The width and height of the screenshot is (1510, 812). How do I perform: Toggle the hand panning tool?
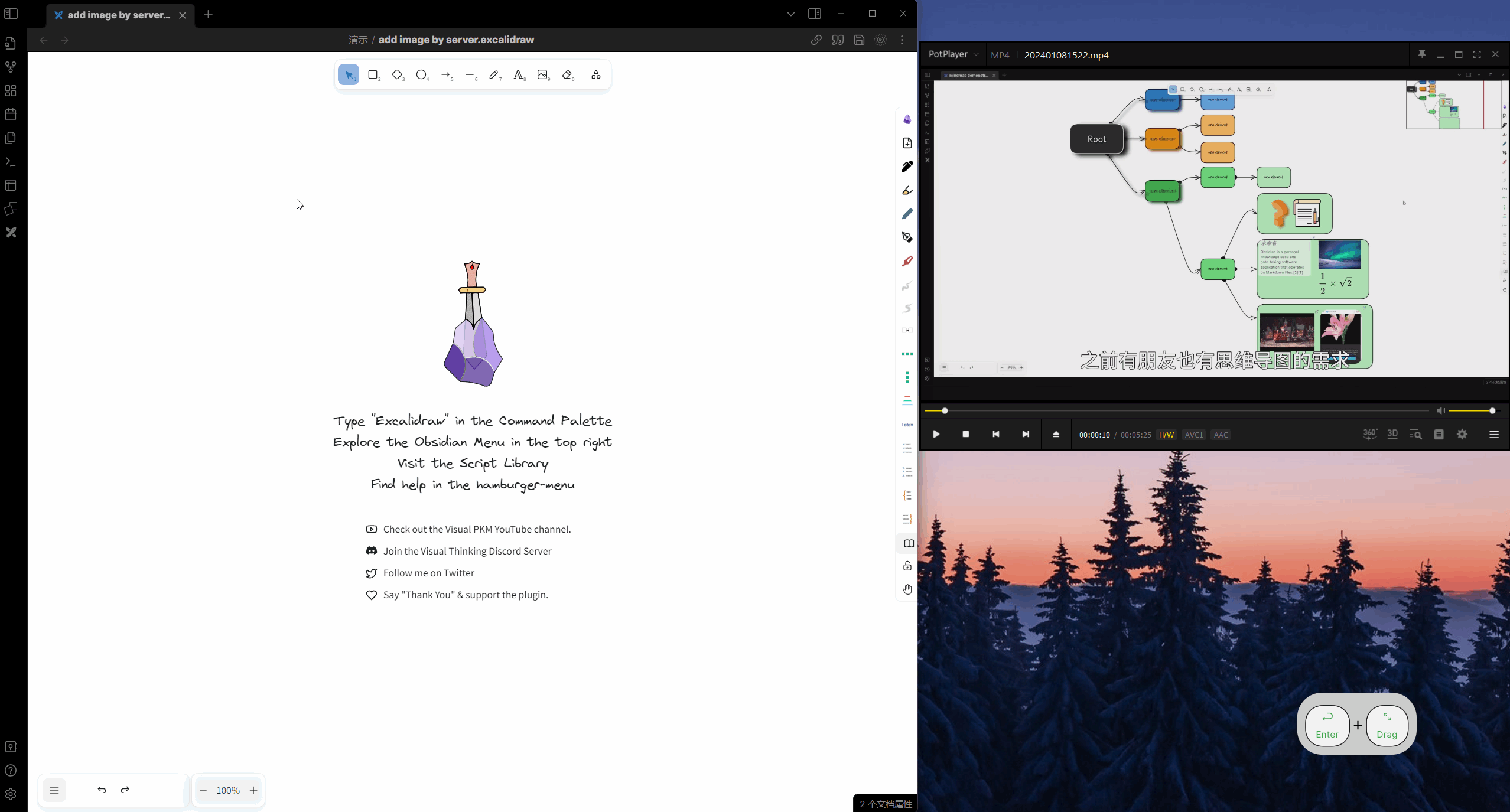(907, 589)
